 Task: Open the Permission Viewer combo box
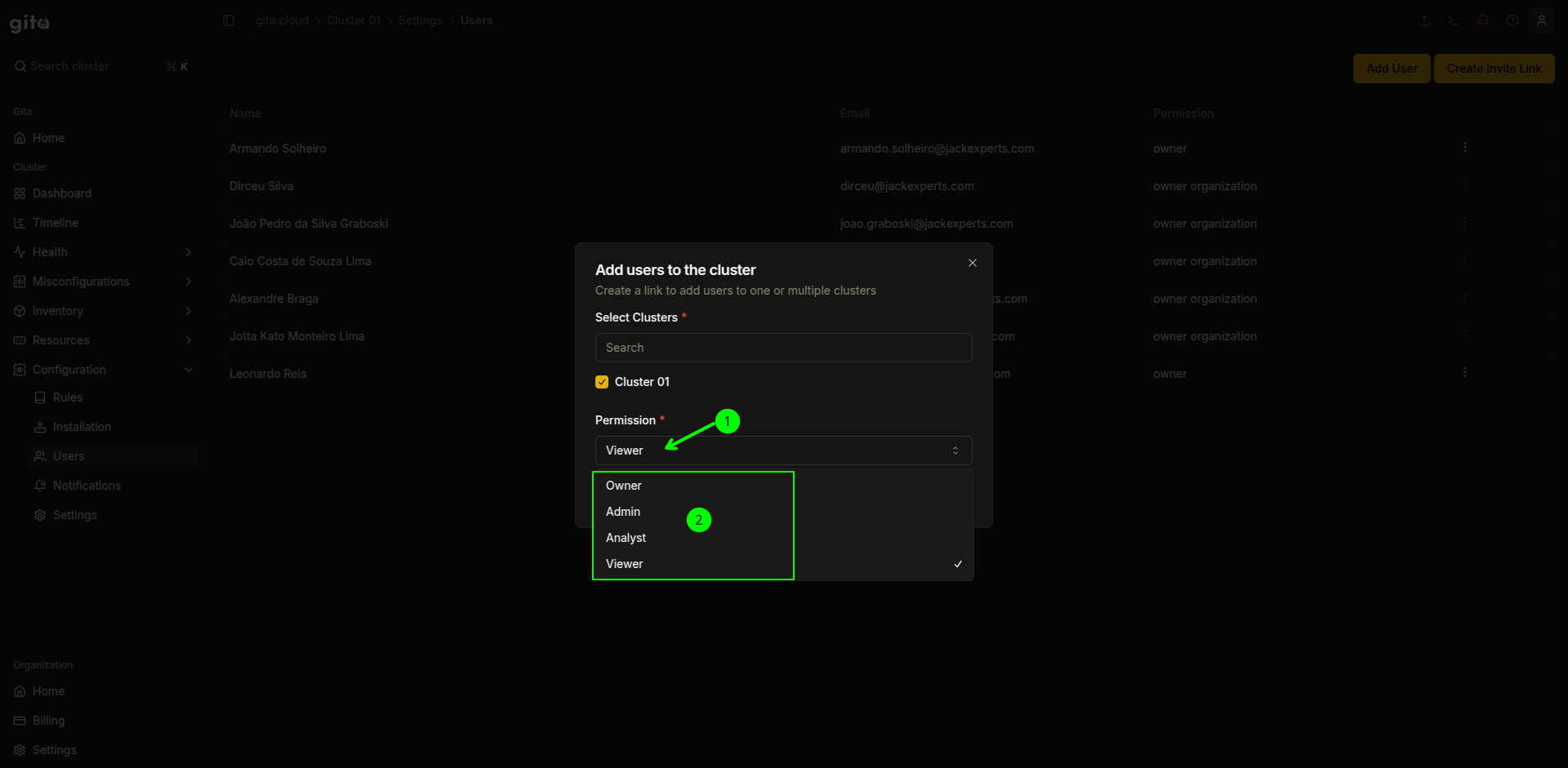coord(783,451)
